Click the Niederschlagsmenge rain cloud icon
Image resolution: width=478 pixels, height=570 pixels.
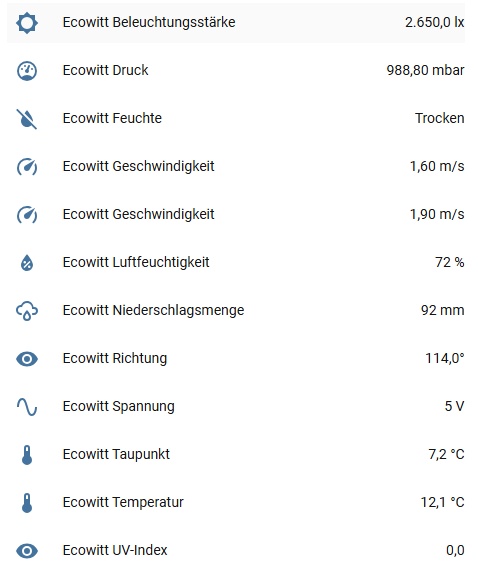27,311
